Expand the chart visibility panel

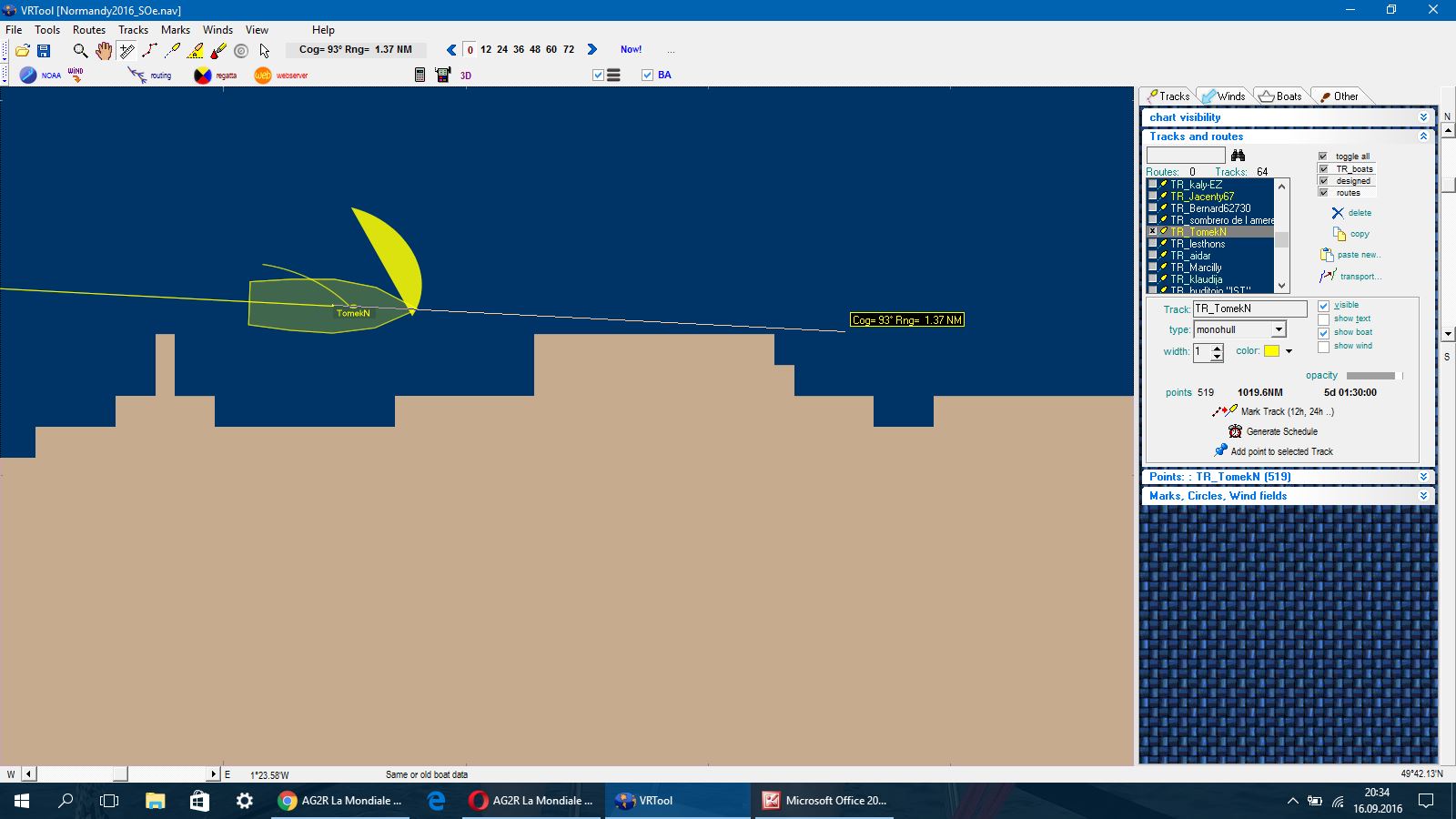click(x=1423, y=117)
